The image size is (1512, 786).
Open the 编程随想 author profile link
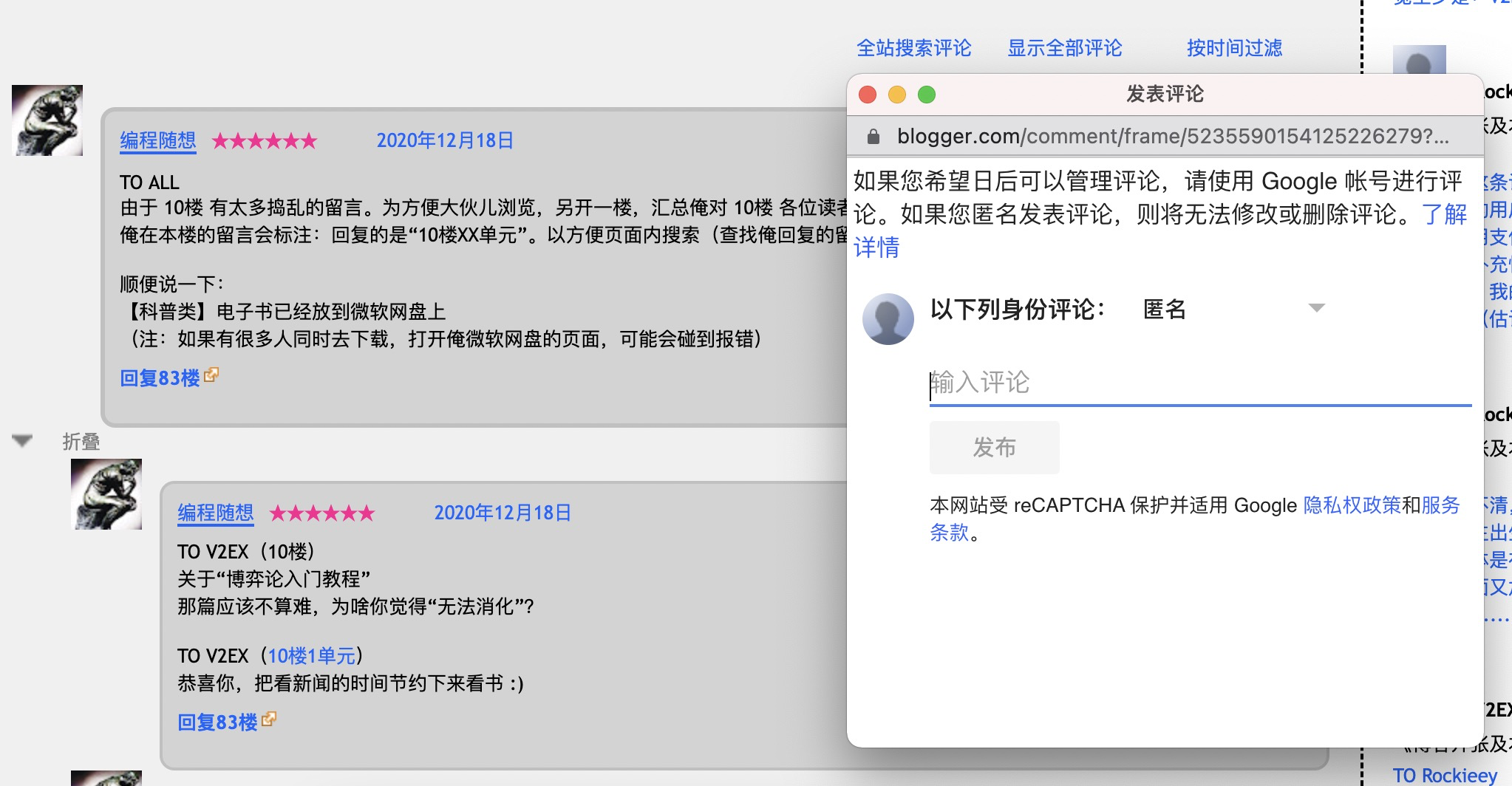click(157, 140)
